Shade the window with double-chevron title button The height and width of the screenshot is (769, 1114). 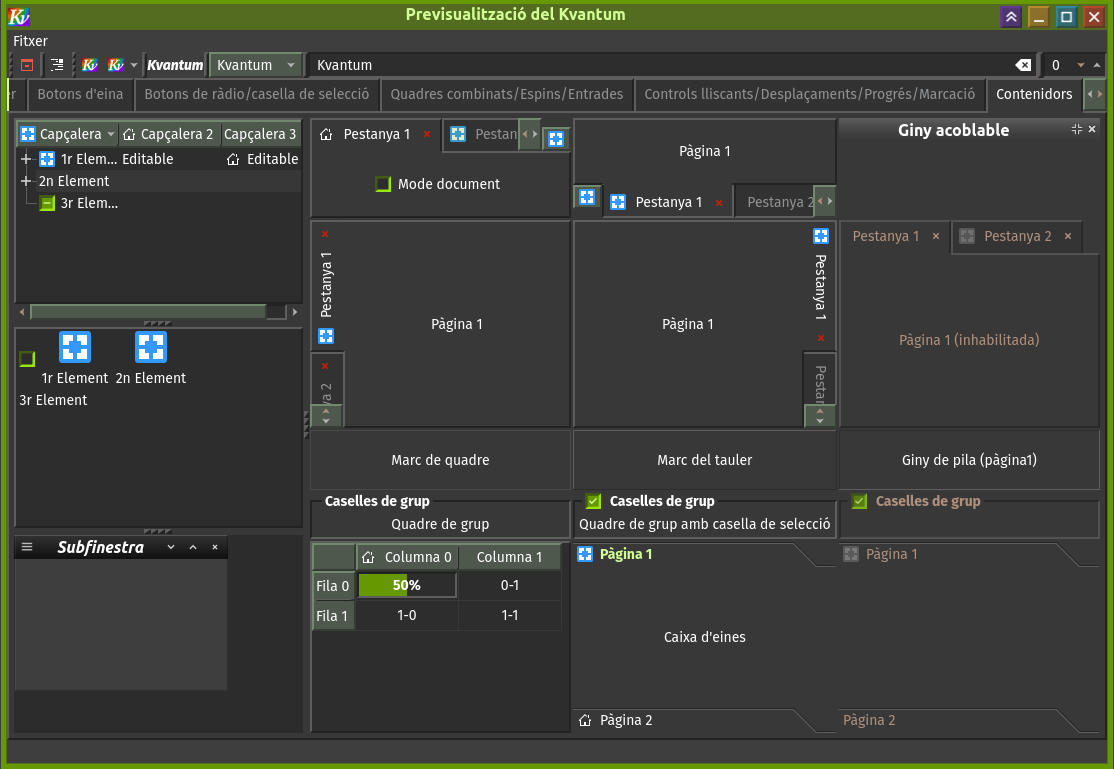point(1011,16)
